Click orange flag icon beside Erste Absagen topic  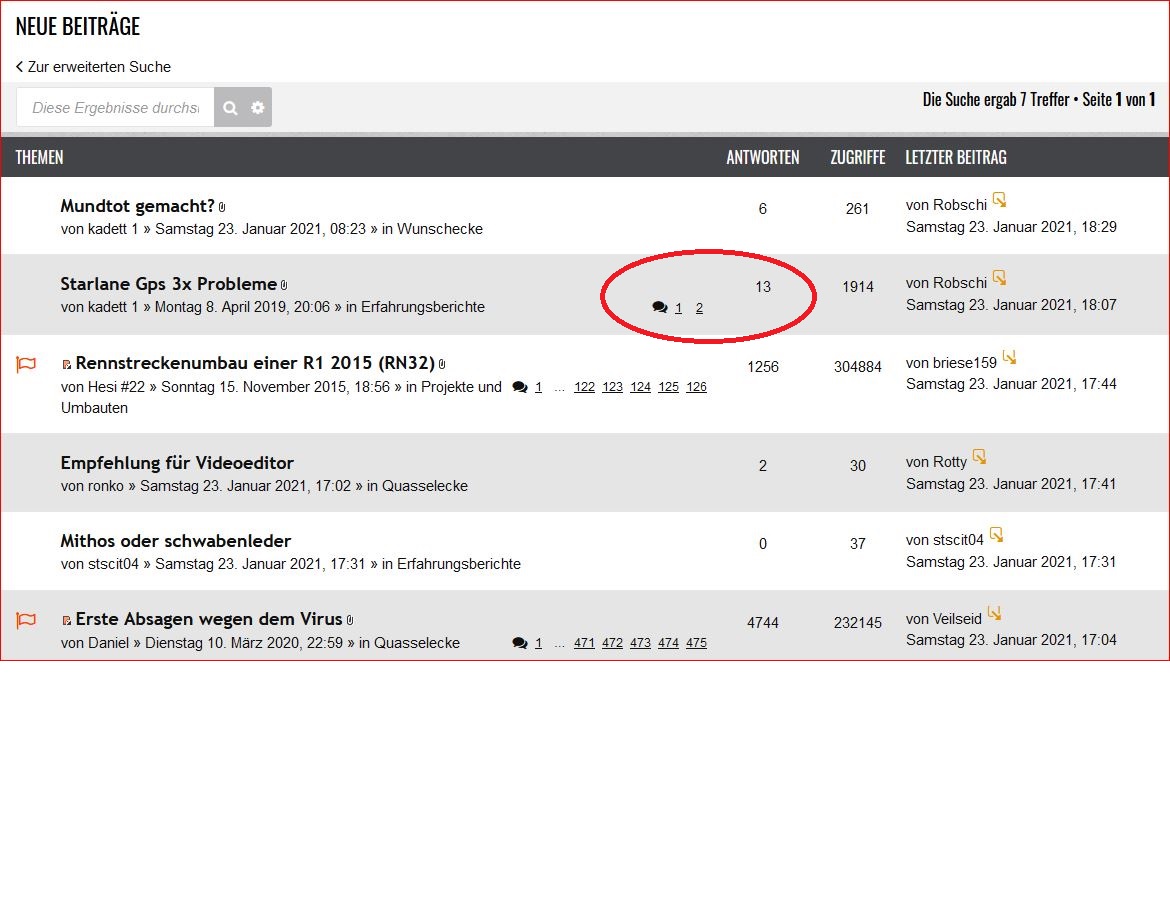pos(26,621)
